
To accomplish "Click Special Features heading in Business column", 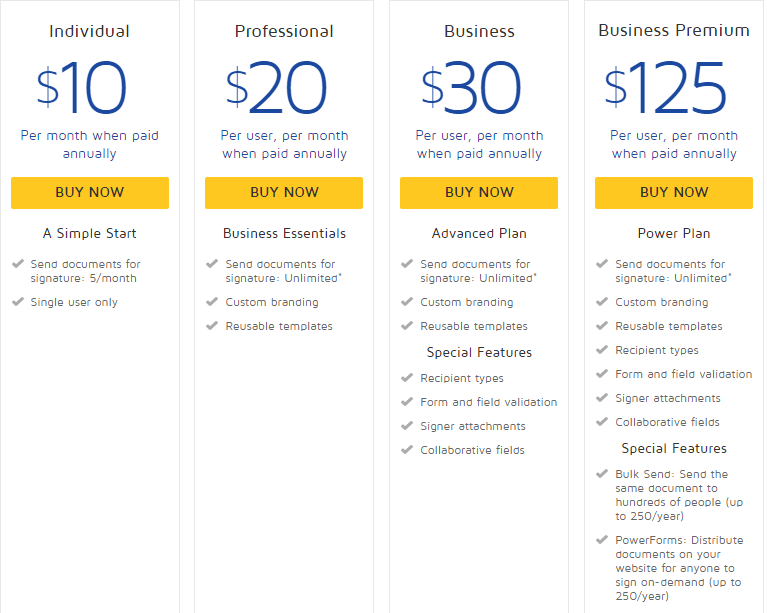I will pos(479,352).
